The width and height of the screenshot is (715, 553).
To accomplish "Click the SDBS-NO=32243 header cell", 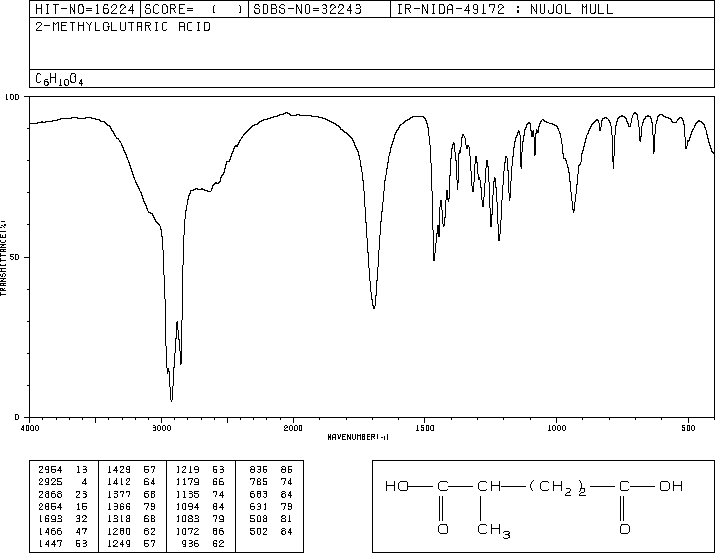I will point(319,9).
